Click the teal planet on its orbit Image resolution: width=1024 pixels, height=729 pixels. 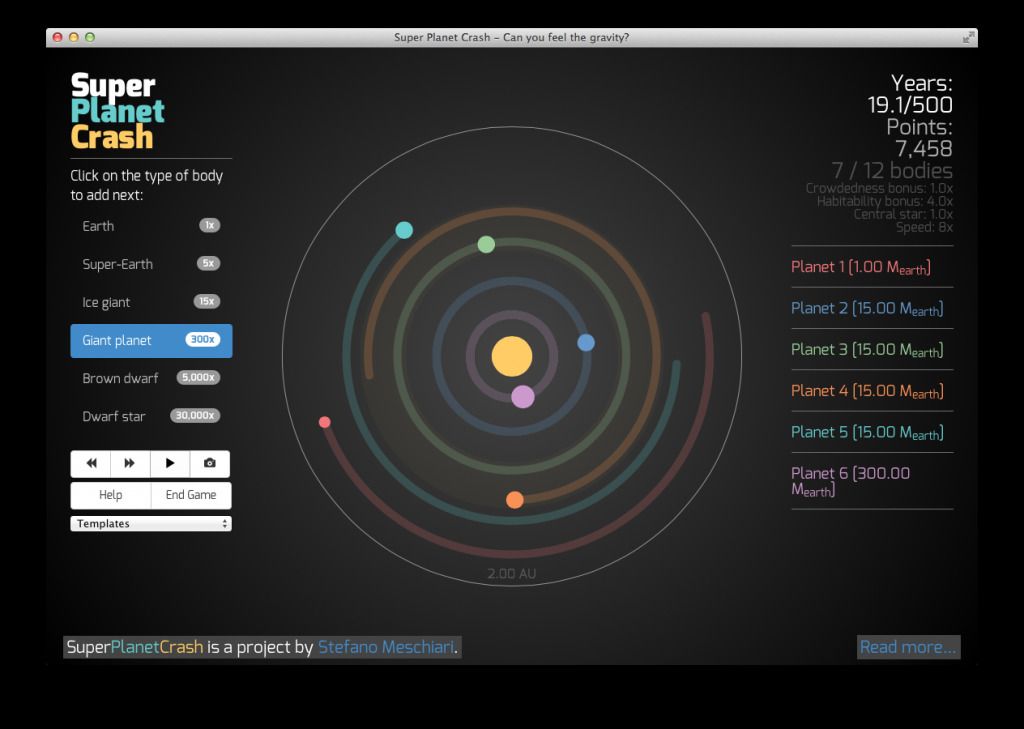(x=403, y=228)
